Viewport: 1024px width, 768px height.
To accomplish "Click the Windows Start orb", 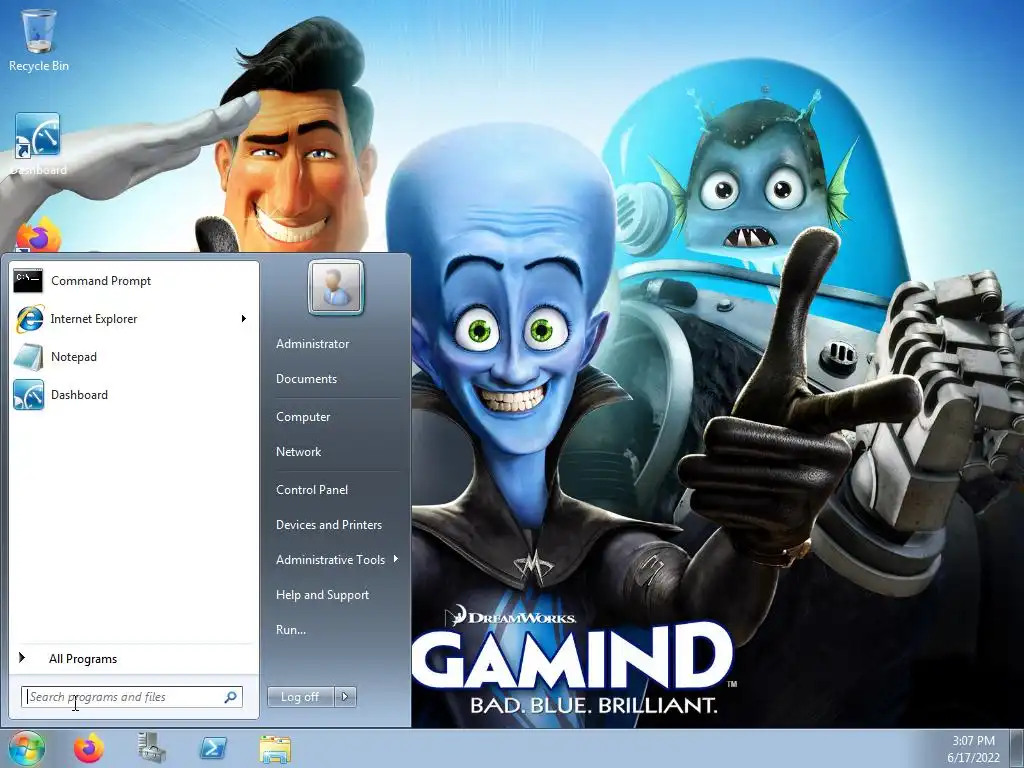I will [27, 748].
